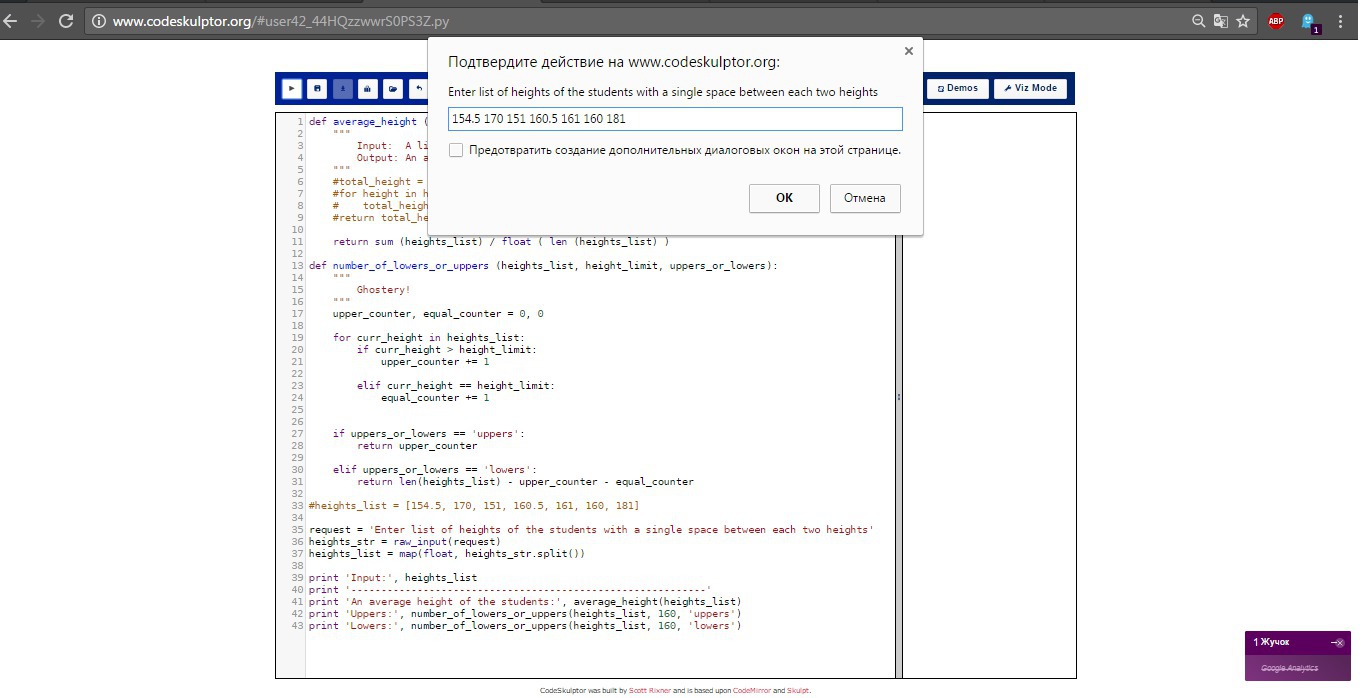
Task: Click the 'elif curr_height == height_limit:' line
Action: [x=455, y=386]
